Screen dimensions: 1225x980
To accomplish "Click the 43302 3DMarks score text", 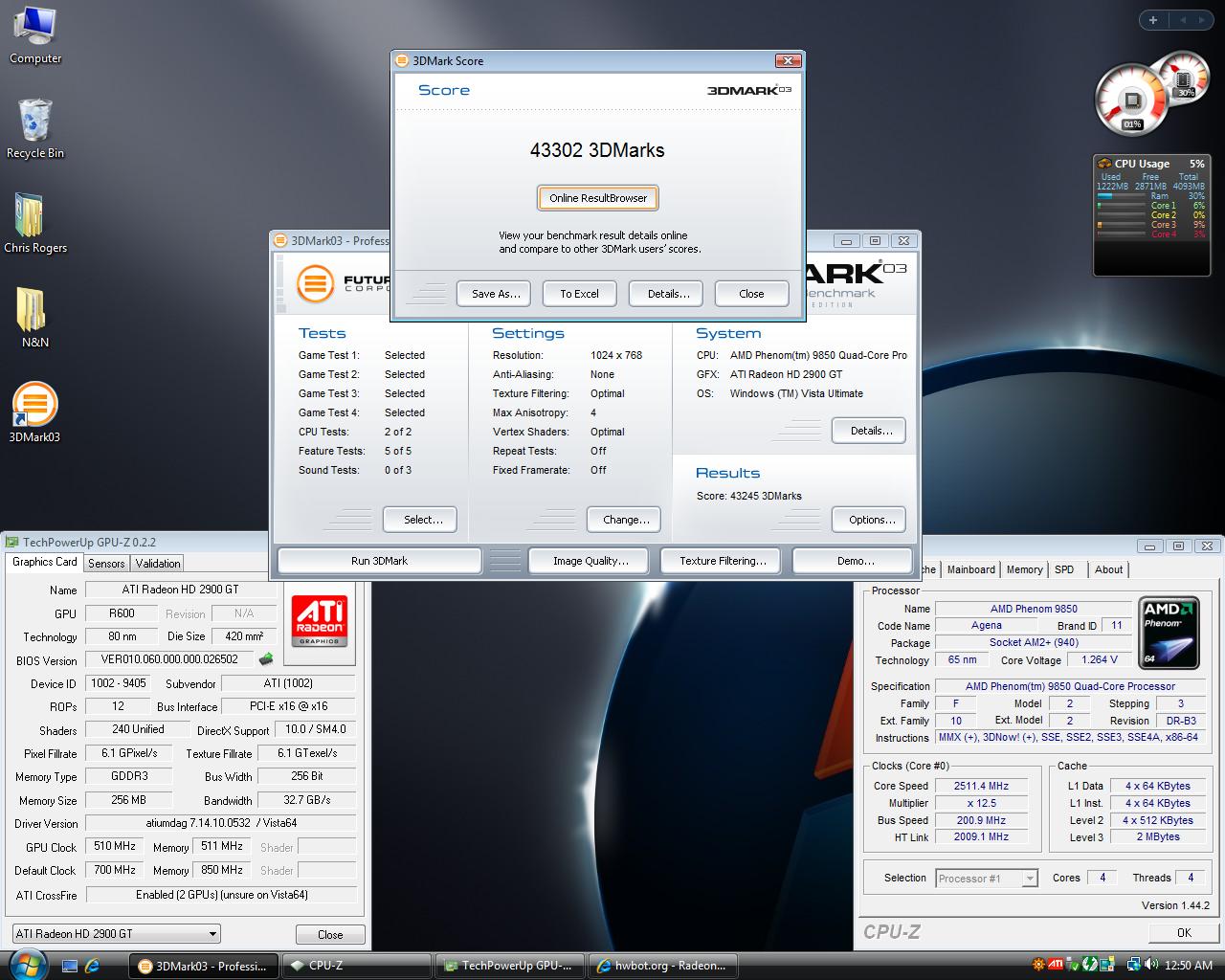I will click(597, 150).
